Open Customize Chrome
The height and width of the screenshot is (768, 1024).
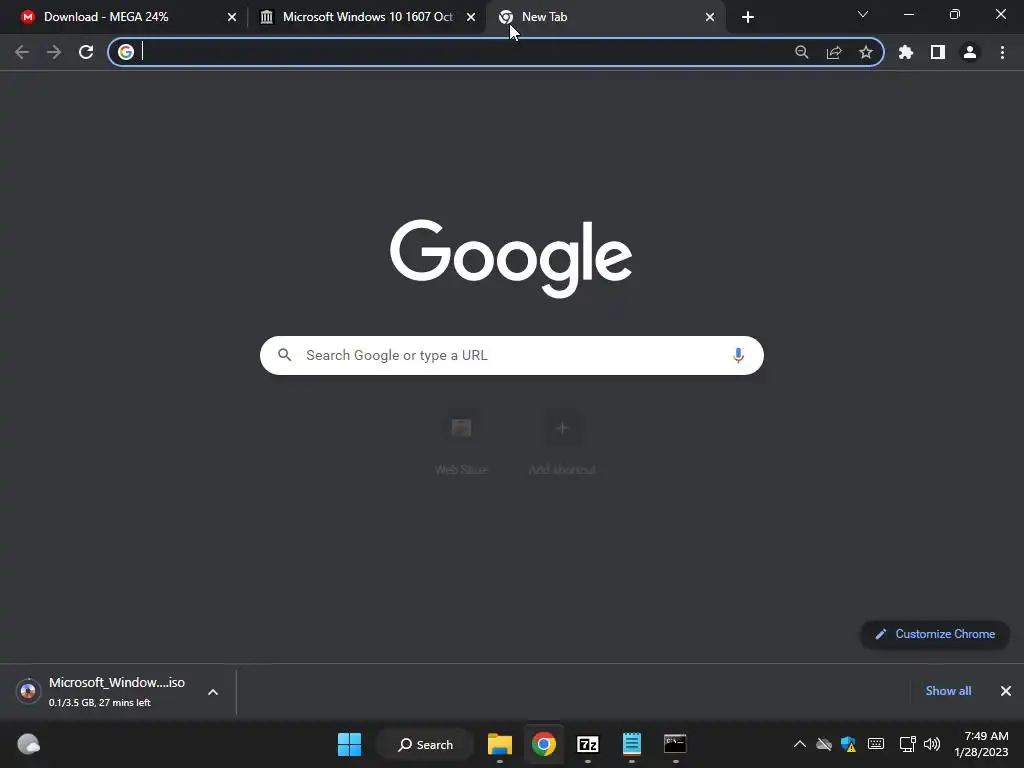(935, 634)
